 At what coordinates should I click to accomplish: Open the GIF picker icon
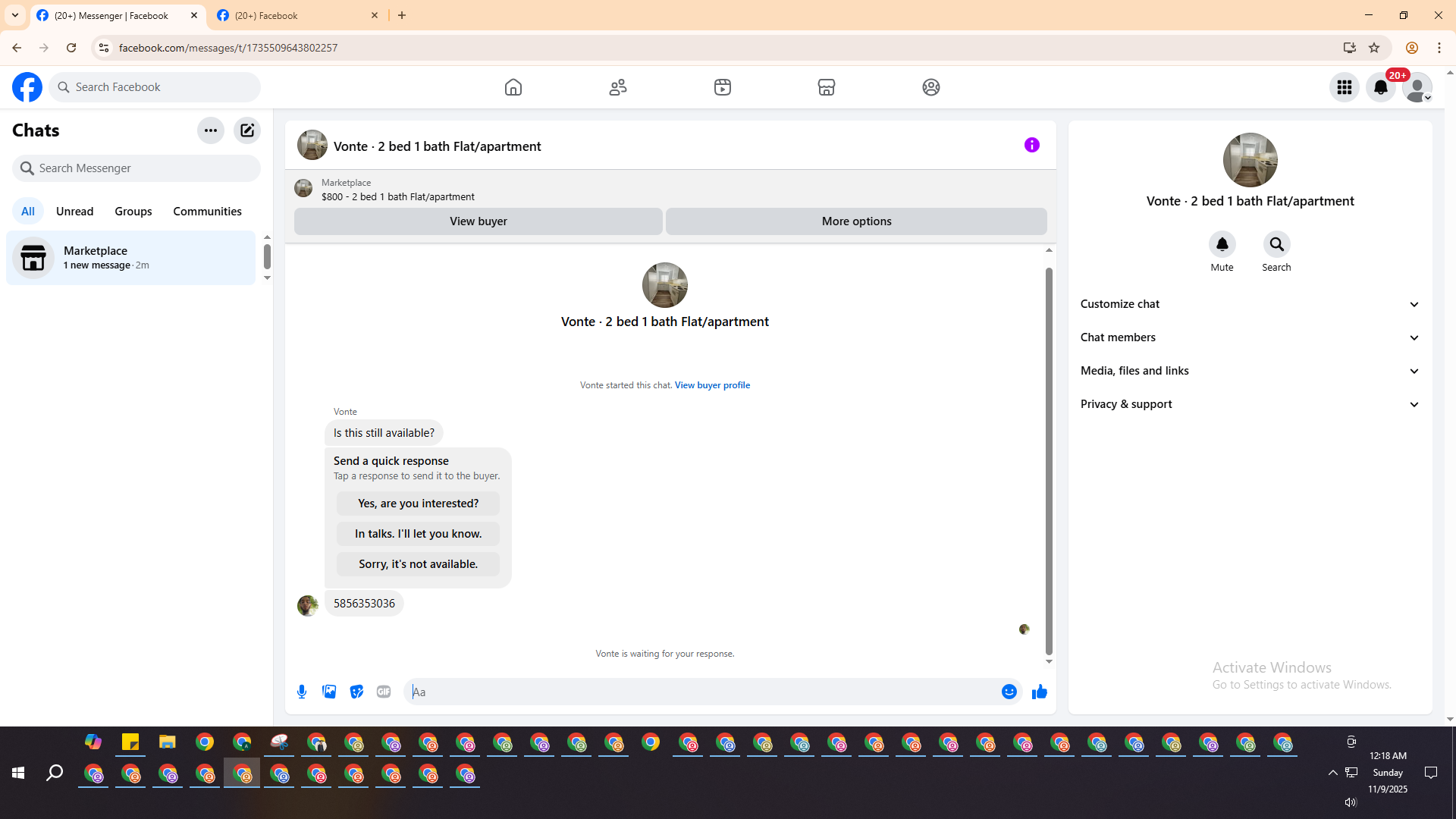point(384,692)
